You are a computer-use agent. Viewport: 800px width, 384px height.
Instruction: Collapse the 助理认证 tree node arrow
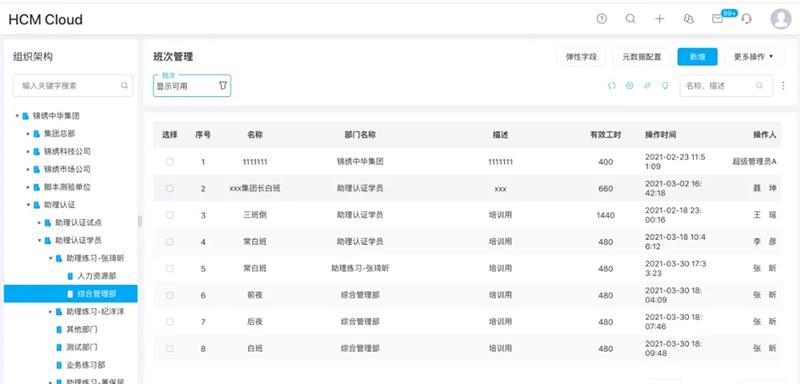(x=28, y=205)
